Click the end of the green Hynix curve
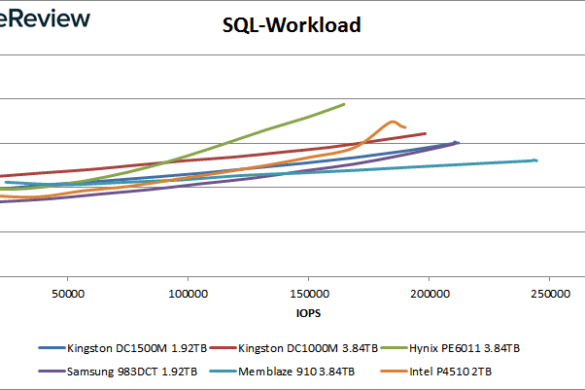Screen dimensions: 585x390 [x=344, y=104]
